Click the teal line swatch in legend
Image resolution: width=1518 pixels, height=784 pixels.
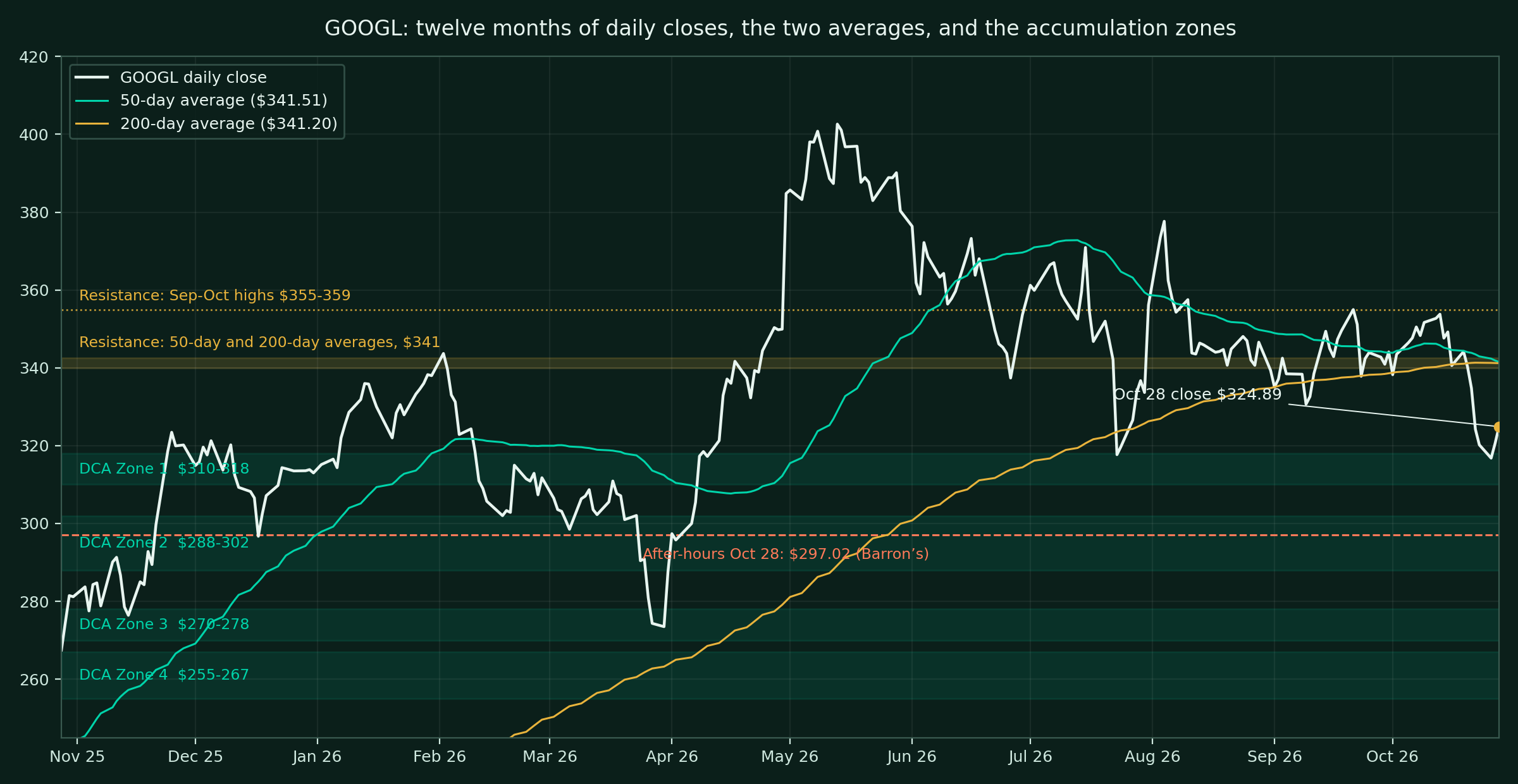tap(92, 101)
